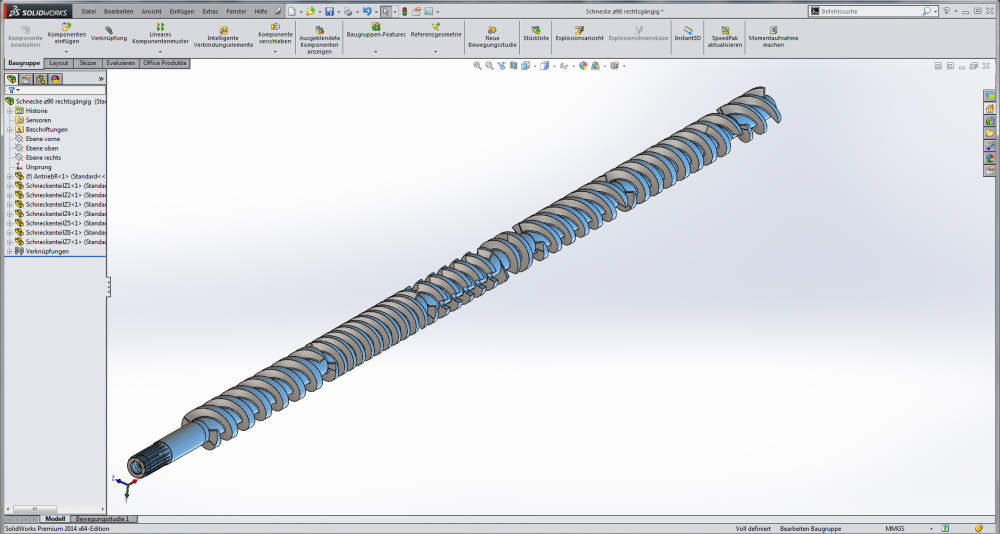Image resolution: width=1000 pixels, height=534 pixels.
Task: Click the Rebuild traffic light icon
Action: pos(404,11)
